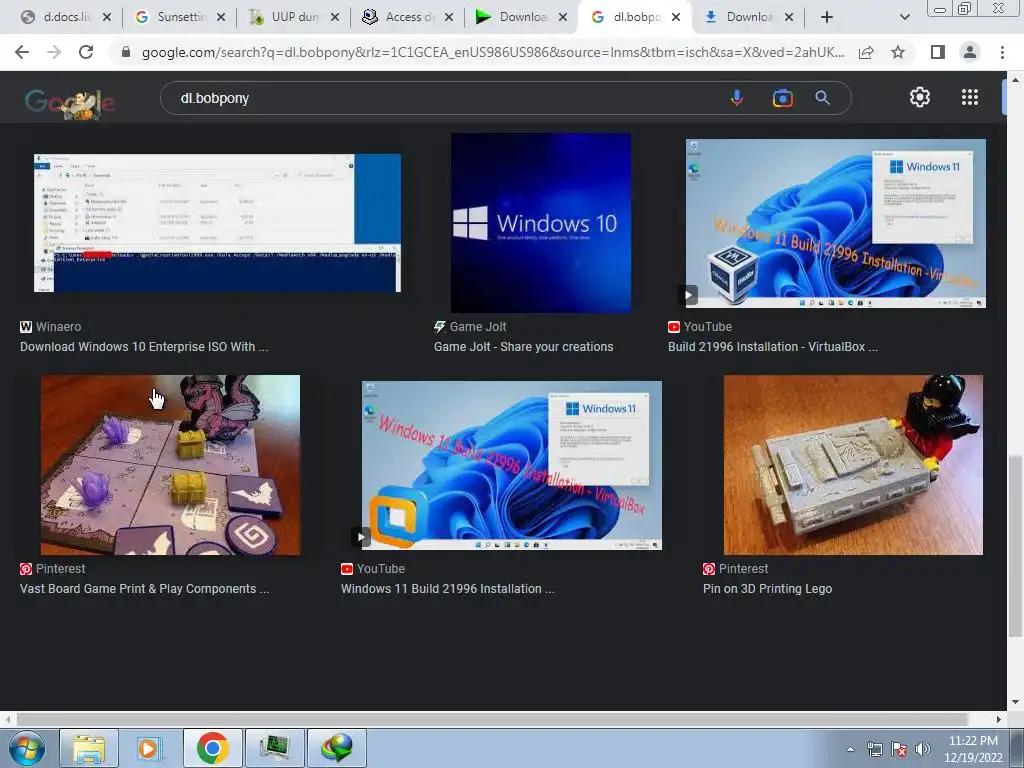Click the scroll-down arrow of the page
The height and width of the screenshot is (768, 1024).
(1015, 702)
